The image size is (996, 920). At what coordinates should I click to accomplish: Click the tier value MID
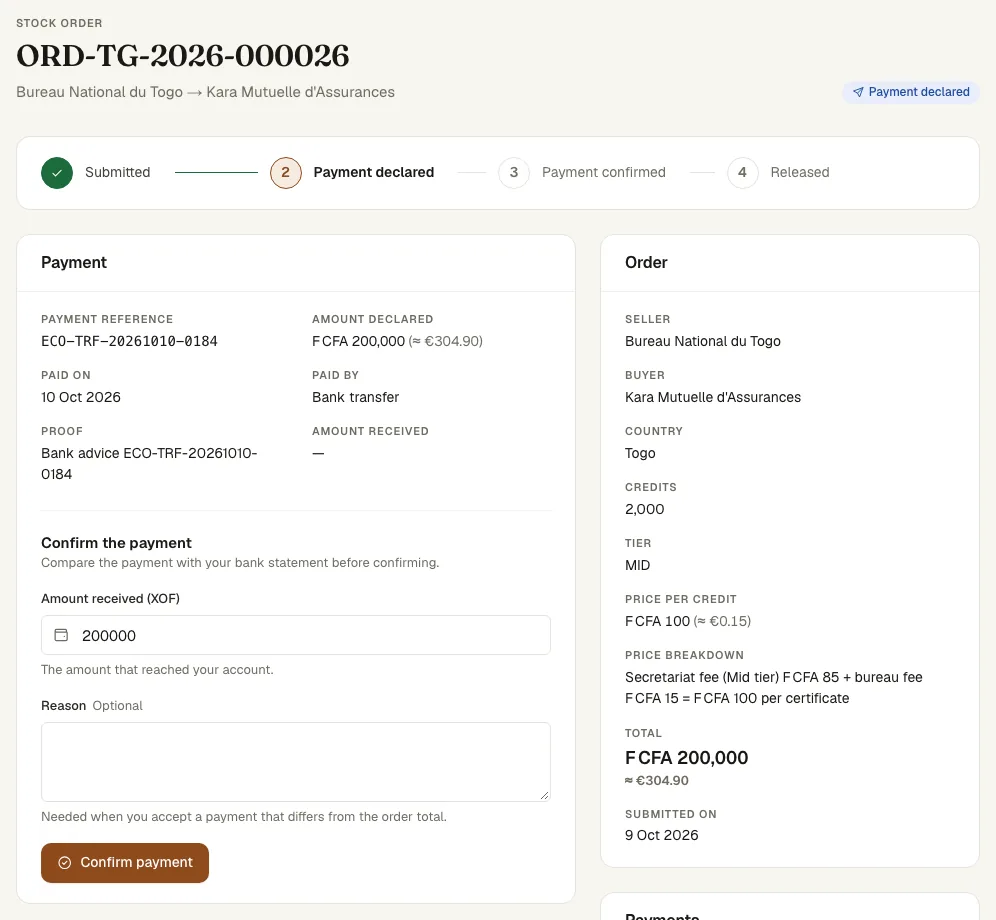(x=638, y=565)
